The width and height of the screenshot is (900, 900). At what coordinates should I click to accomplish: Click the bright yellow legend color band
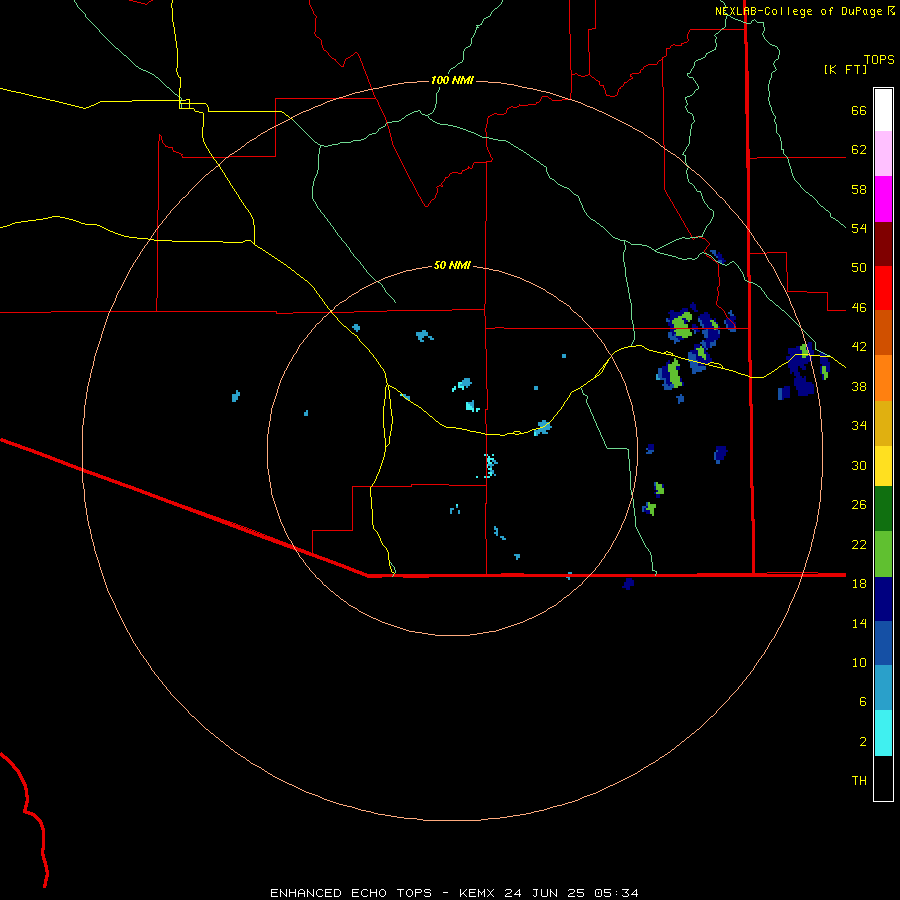point(883,466)
